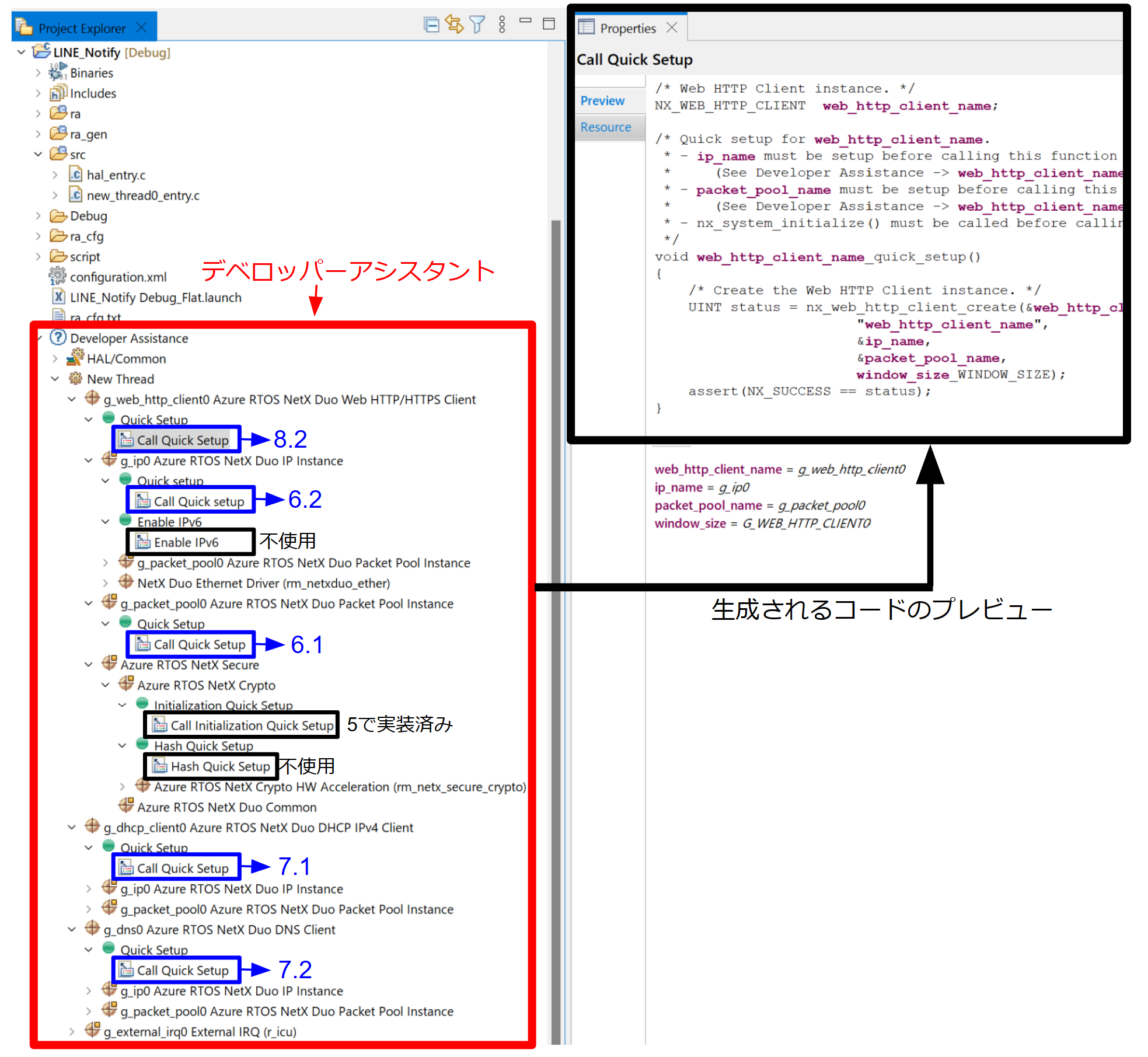Switch to the Preview tab
This screenshot has height=1057, width=1148.
click(x=602, y=100)
